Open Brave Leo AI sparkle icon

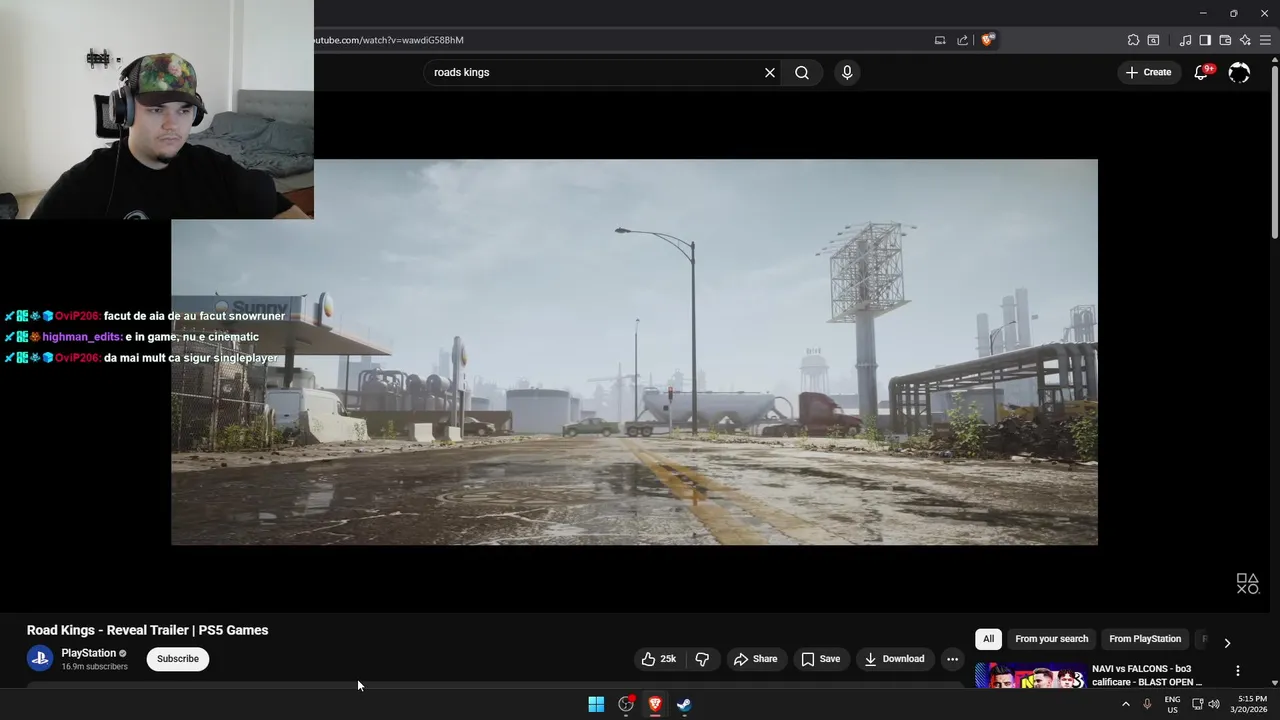pos(1245,40)
